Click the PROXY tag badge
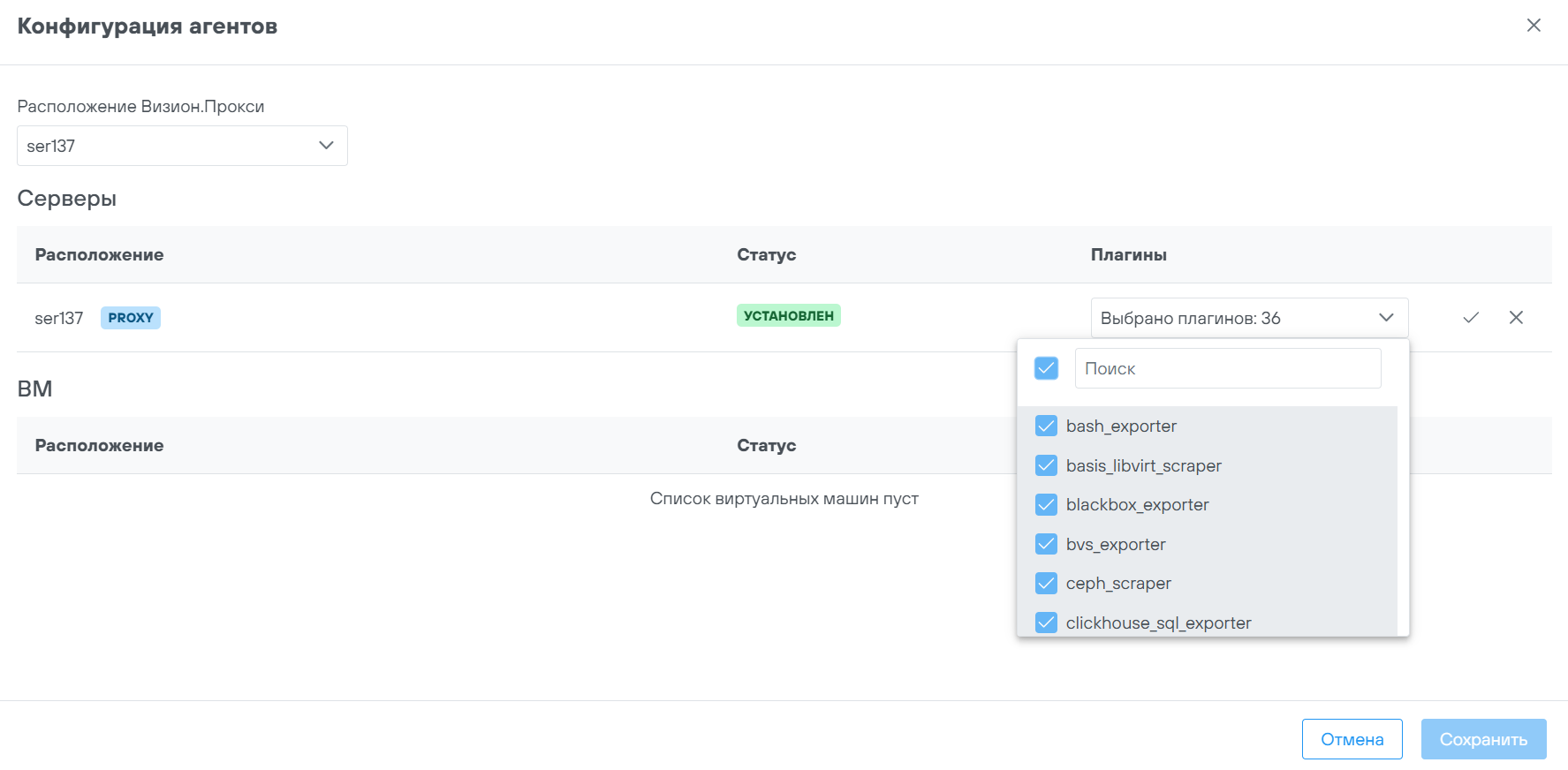 coord(131,318)
